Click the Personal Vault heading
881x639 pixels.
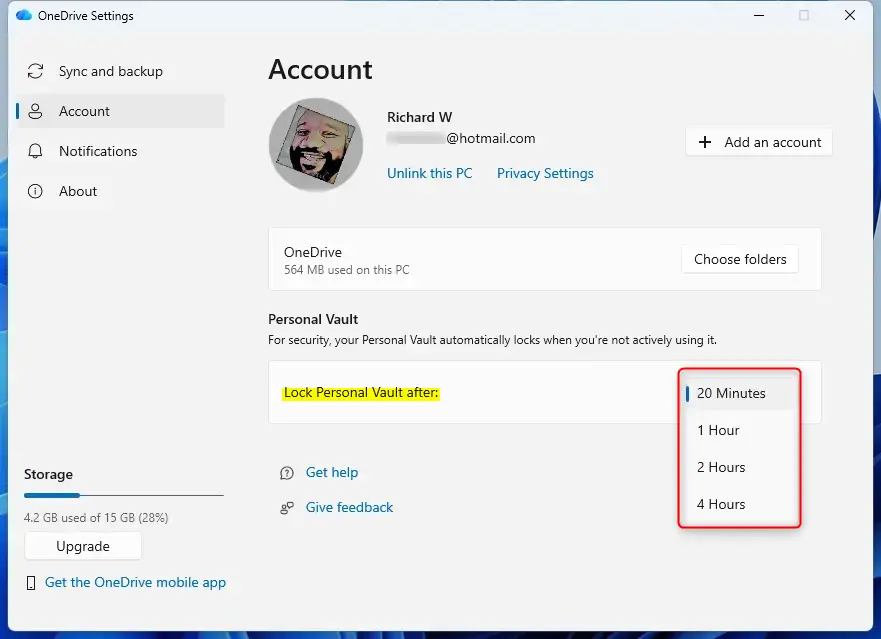click(313, 320)
